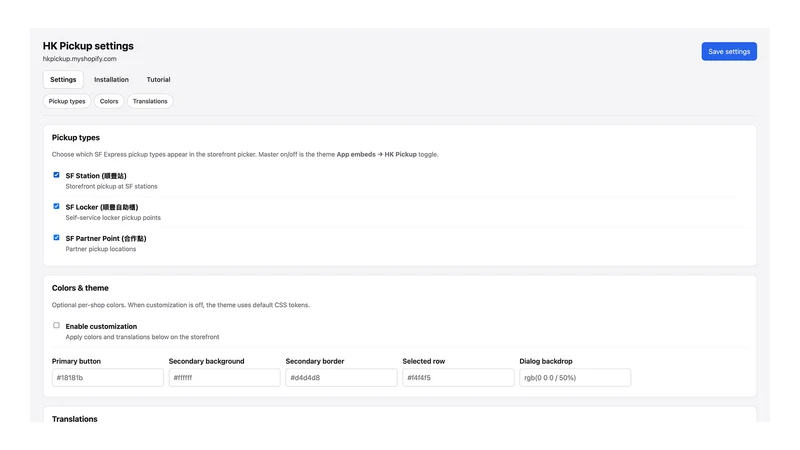This screenshot has height=450, width=800.
Task: Click 'Partner pickup locations' description
Action: (101, 249)
